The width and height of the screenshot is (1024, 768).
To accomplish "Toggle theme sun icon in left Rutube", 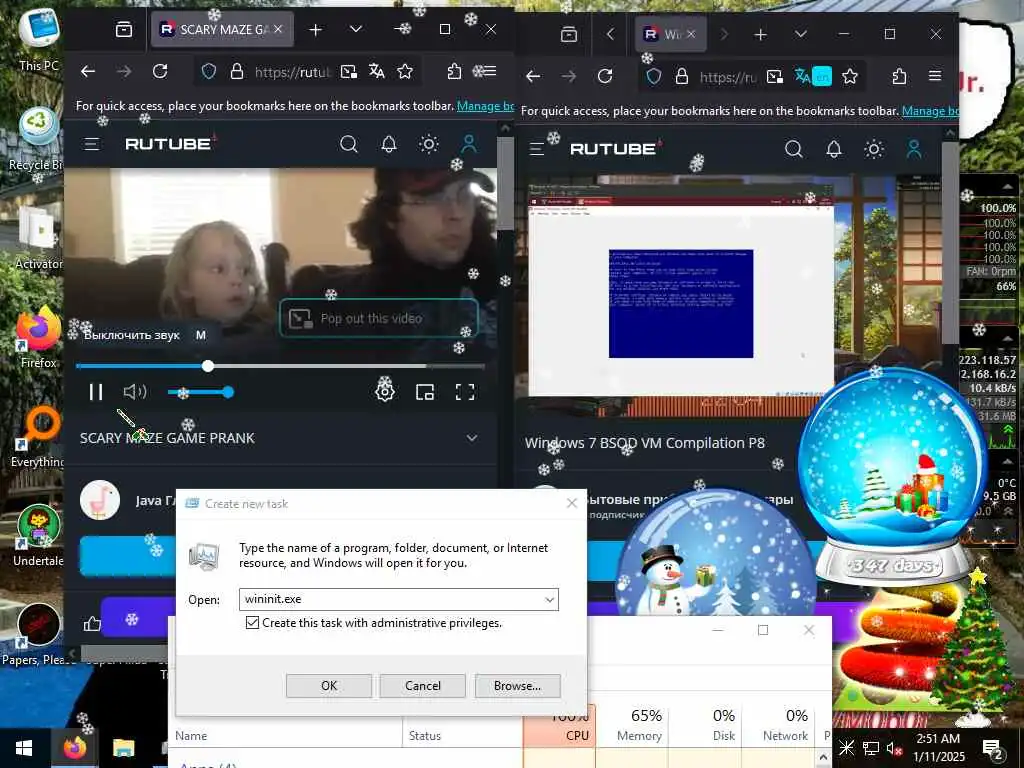I will [x=429, y=144].
